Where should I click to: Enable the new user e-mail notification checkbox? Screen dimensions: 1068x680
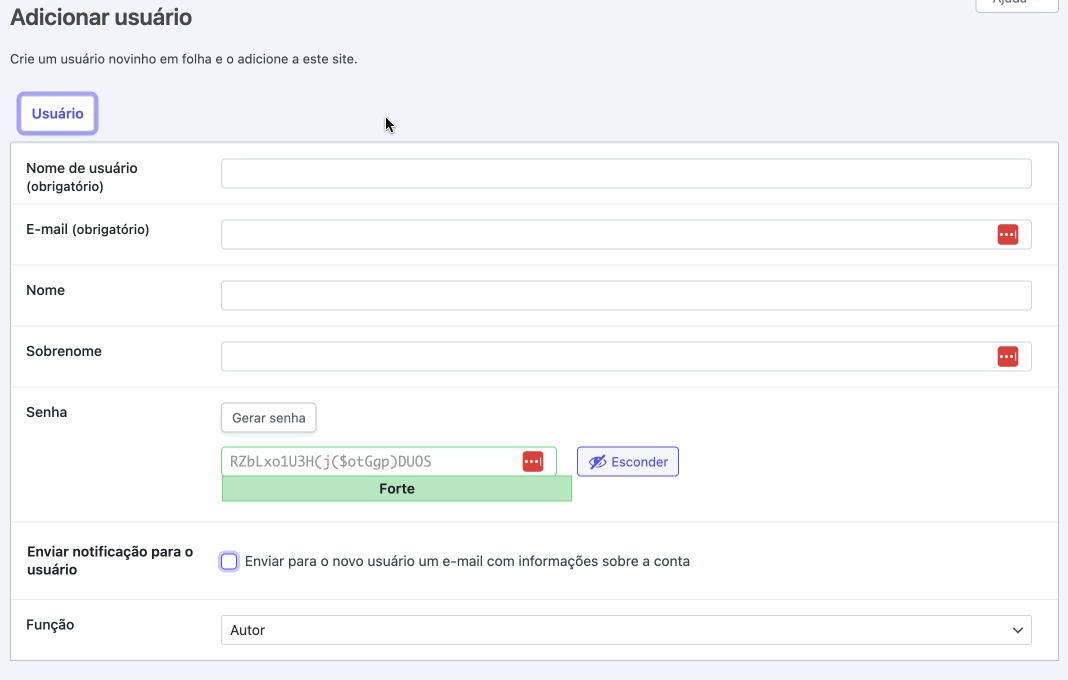click(229, 561)
